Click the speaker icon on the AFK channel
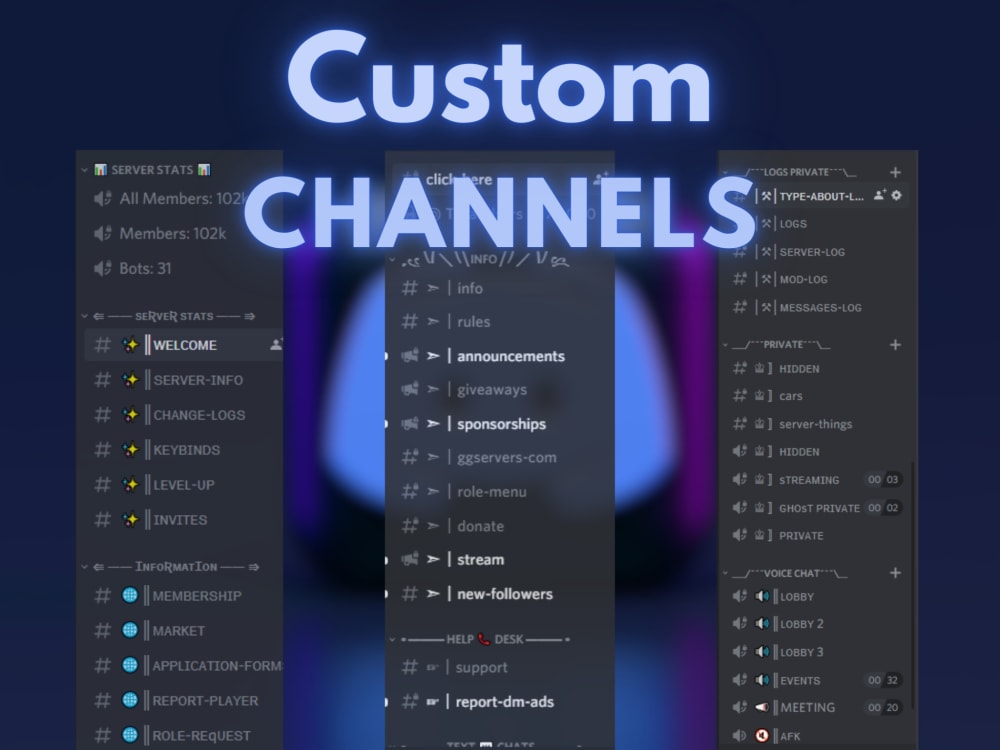 (739, 735)
